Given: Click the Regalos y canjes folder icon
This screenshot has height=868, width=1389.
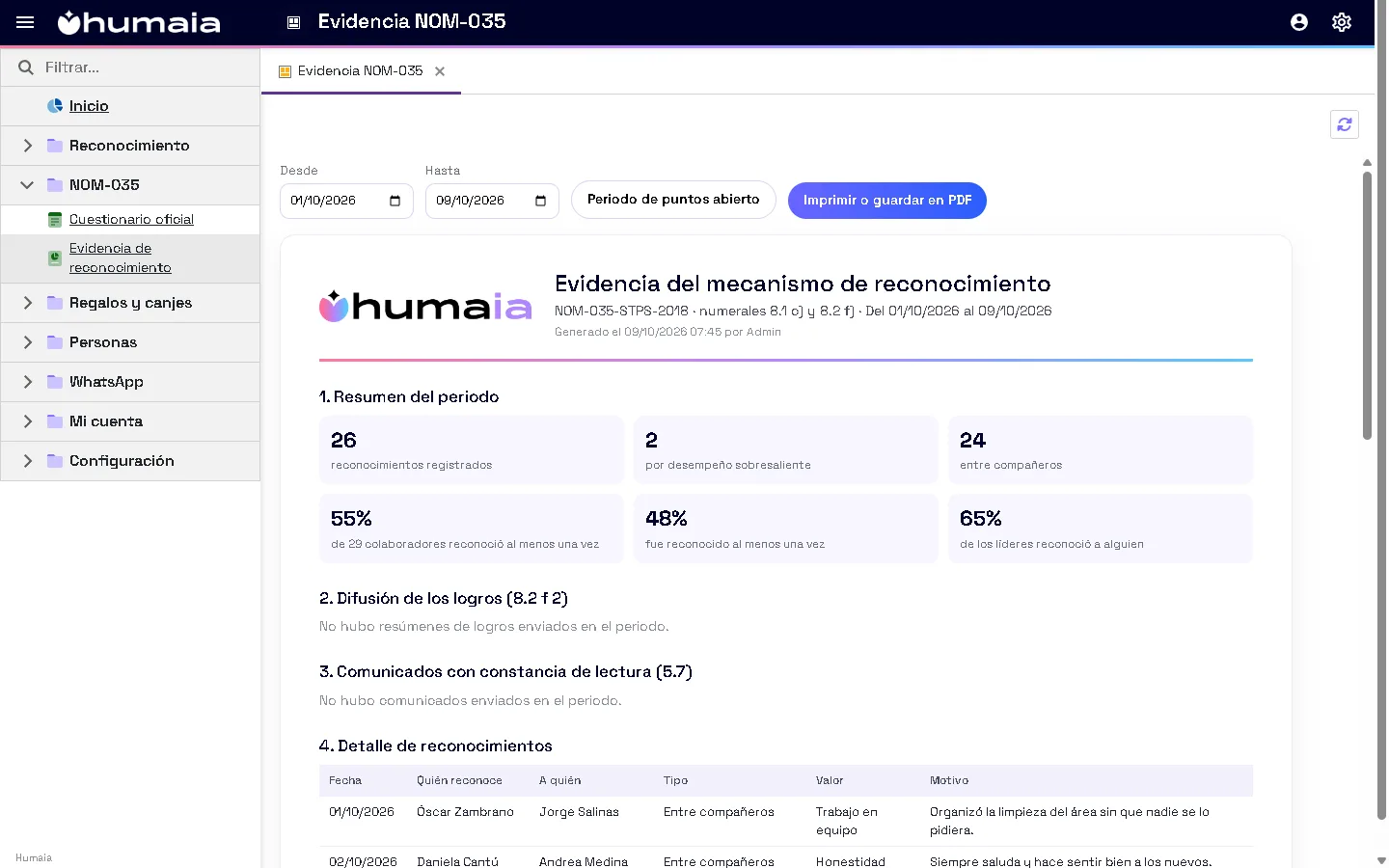Looking at the screenshot, I should [x=55, y=303].
